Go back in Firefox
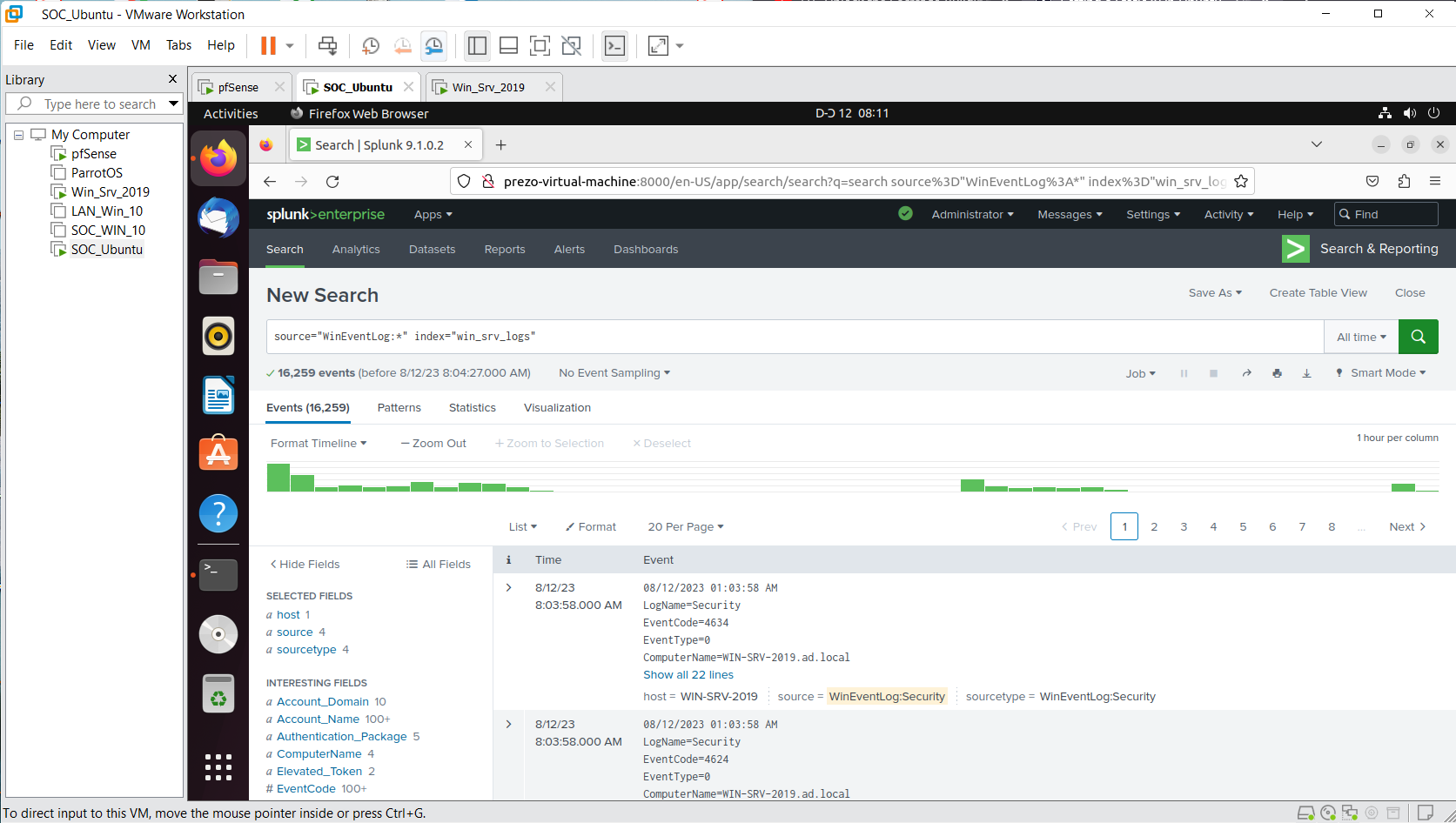The height and width of the screenshot is (823, 1456). (270, 181)
